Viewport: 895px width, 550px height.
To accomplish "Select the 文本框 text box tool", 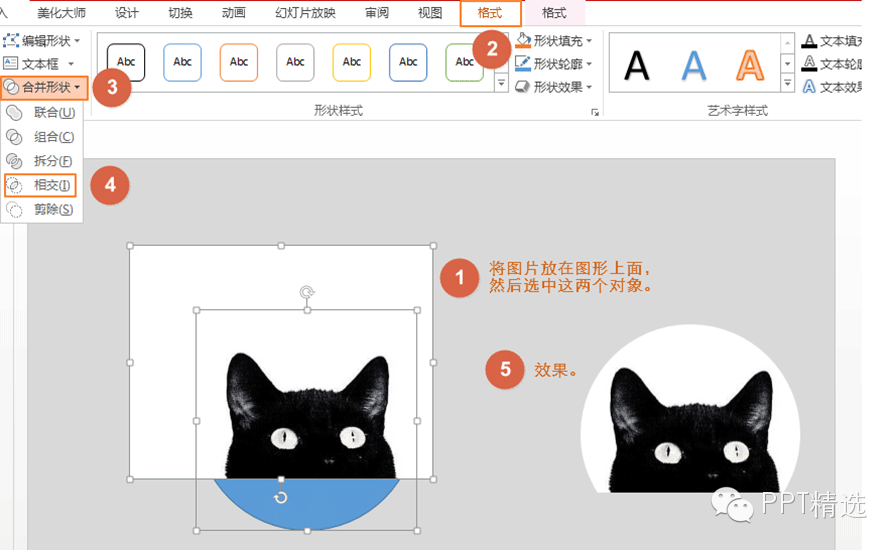I will [x=39, y=63].
